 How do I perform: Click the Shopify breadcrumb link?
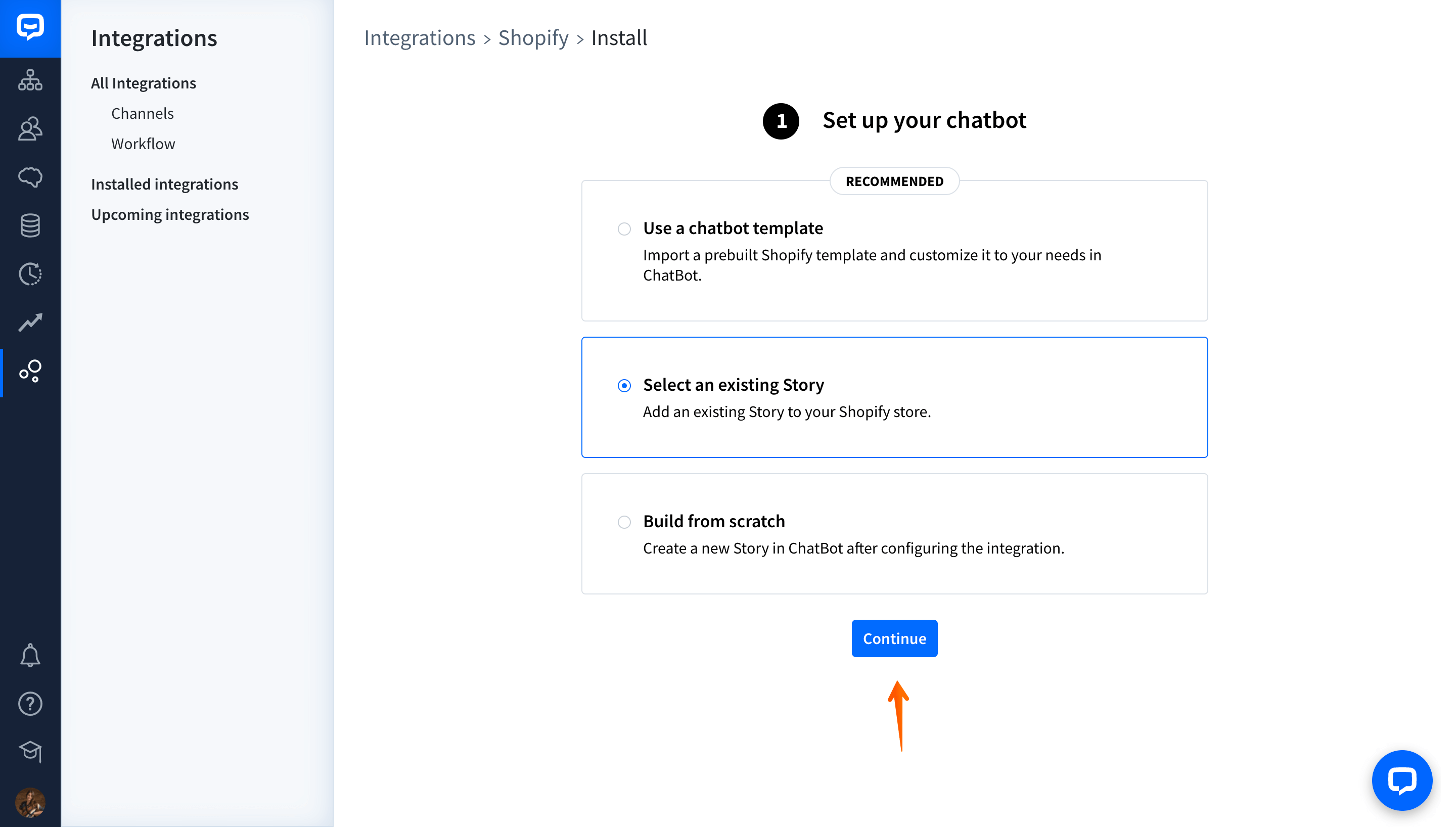533,37
